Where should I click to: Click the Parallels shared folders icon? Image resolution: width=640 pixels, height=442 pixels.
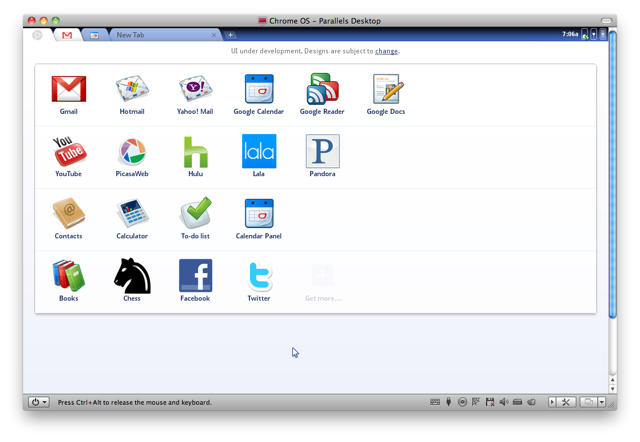[x=531, y=402]
